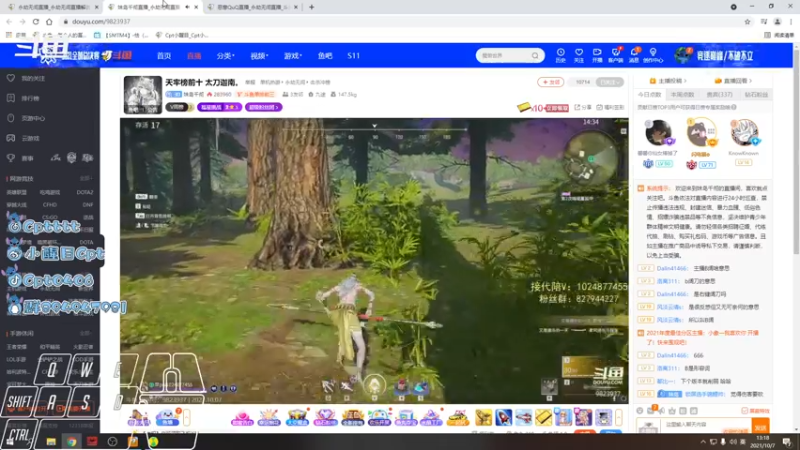Open the Creator Center lightbulb icon
This screenshot has width=800, height=450.
coord(653,53)
